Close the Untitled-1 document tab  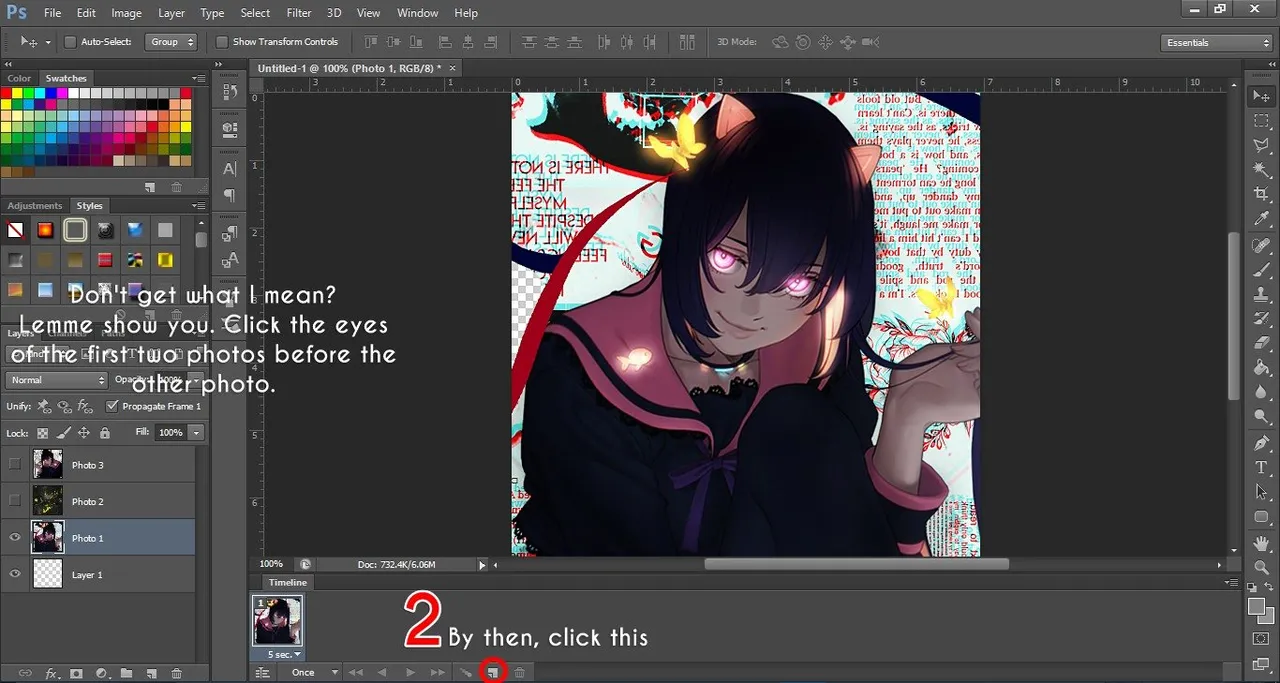(x=452, y=68)
